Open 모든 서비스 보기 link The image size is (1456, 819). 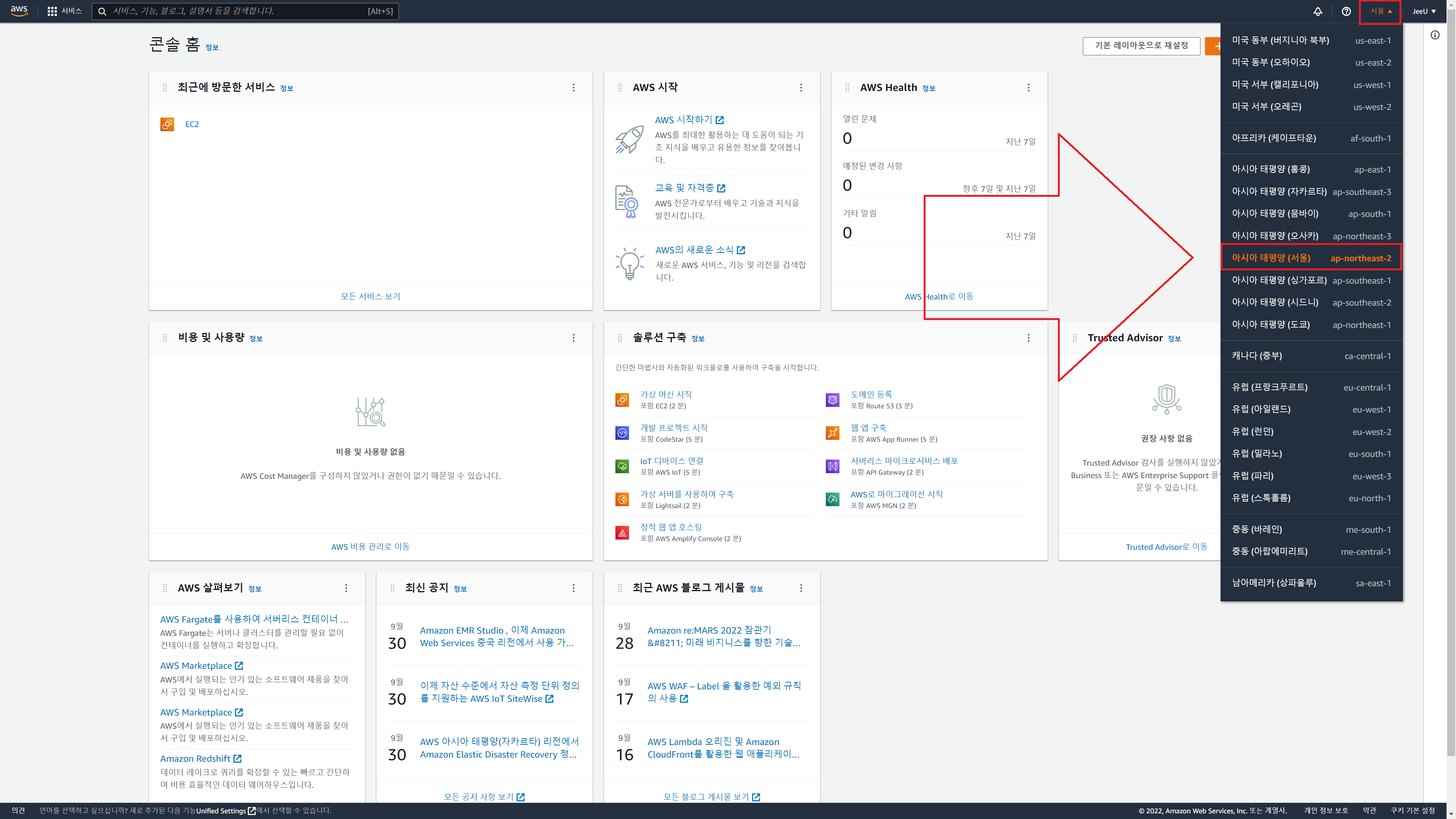click(x=370, y=296)
